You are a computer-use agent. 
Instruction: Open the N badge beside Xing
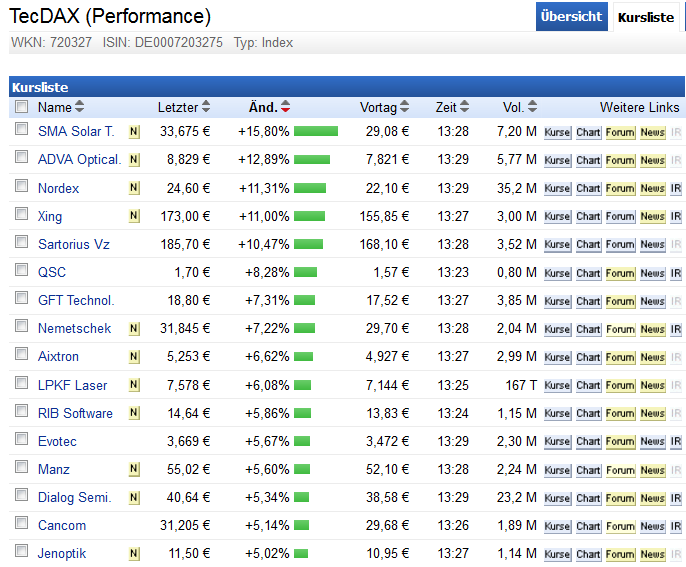pos(134,216)
